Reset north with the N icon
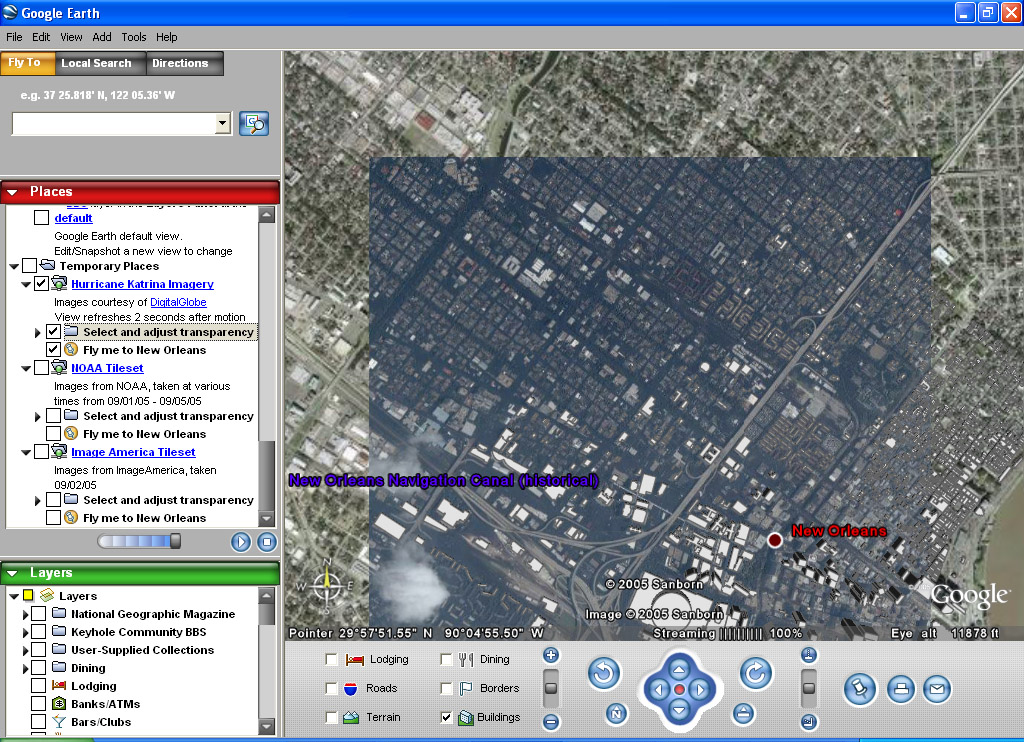 (x=616, y=713)
